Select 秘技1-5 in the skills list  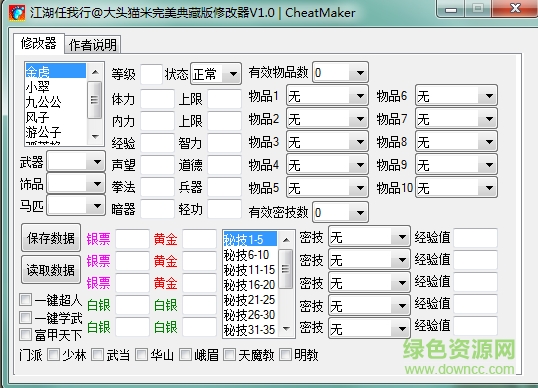click(x=250, y=239)
